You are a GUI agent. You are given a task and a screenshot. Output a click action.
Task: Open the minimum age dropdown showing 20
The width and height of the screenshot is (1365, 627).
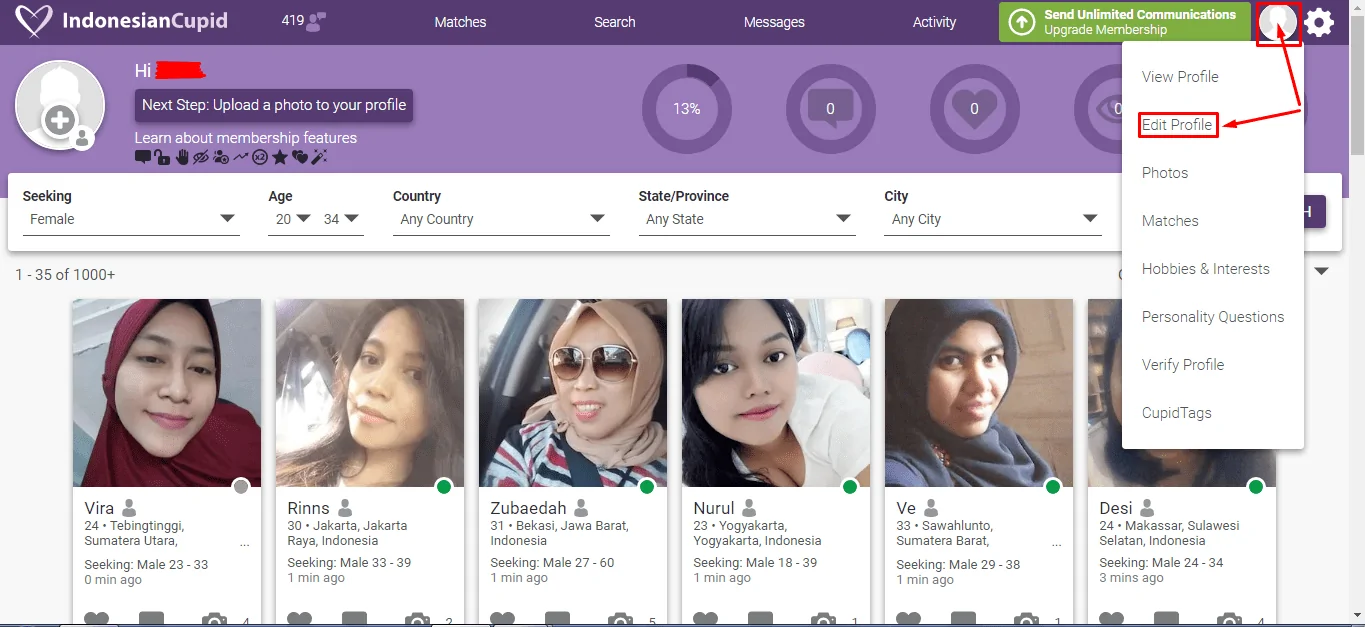click(291, 219)
